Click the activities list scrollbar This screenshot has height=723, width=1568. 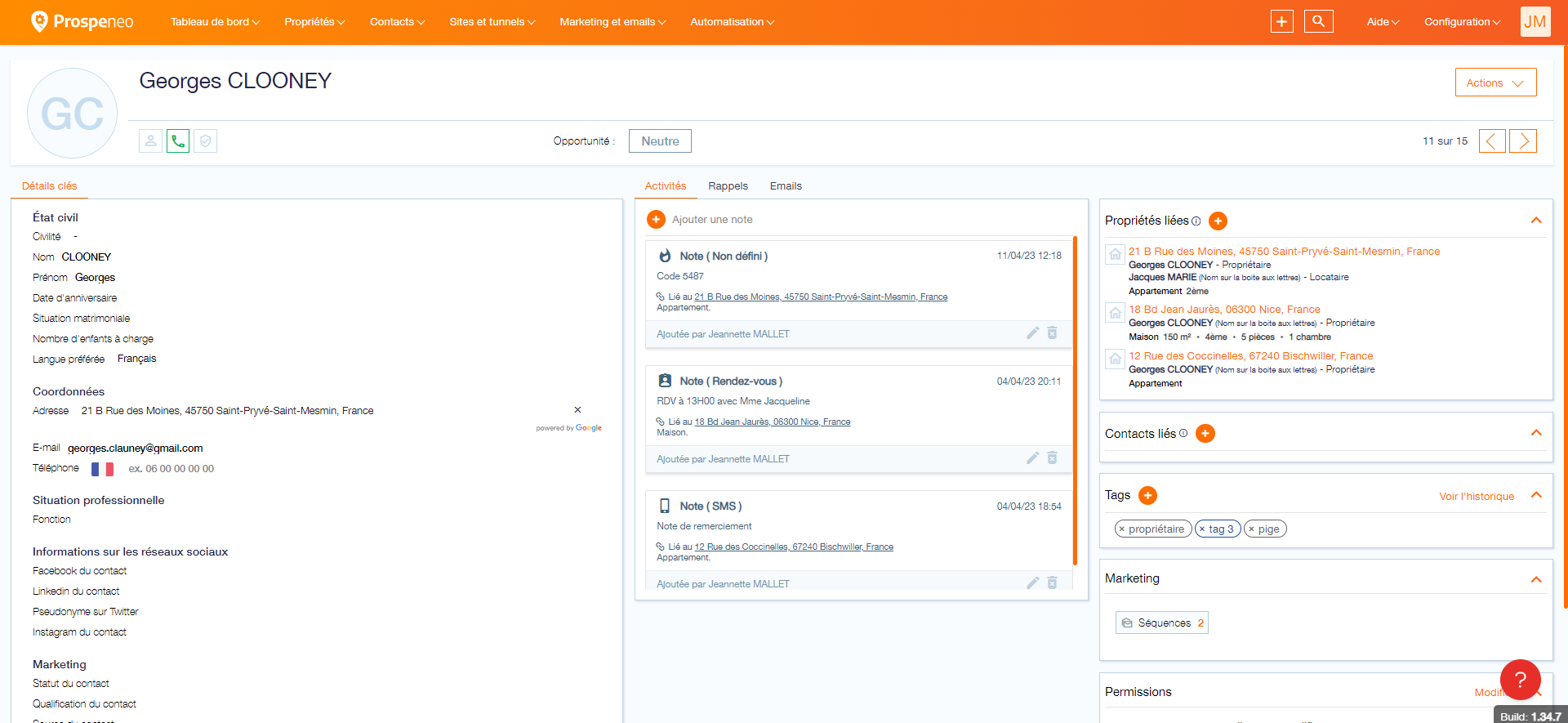click(1075, 400)
